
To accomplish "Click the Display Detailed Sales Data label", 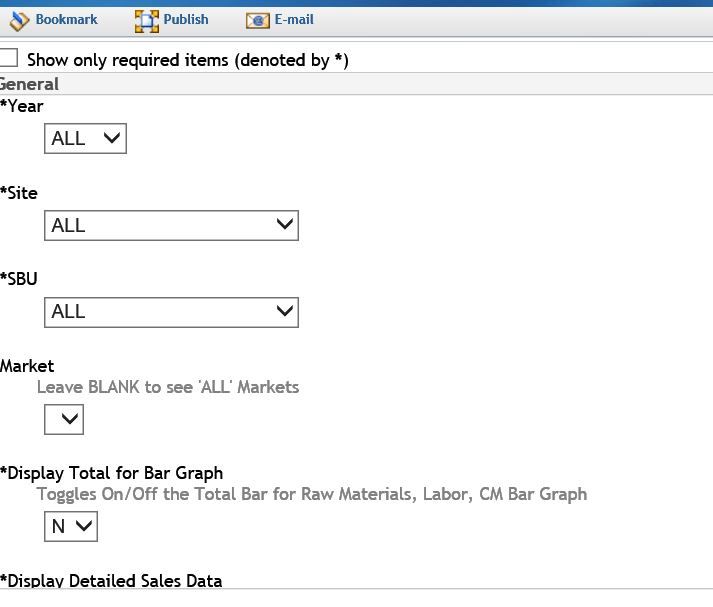I will pyautogui.click(x=111, y=580).
